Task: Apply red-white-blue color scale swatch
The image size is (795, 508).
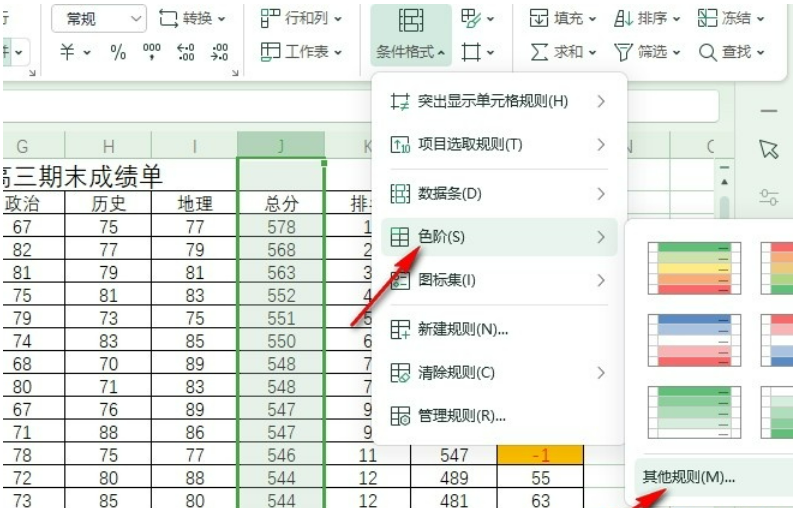Action: (777, 340)
